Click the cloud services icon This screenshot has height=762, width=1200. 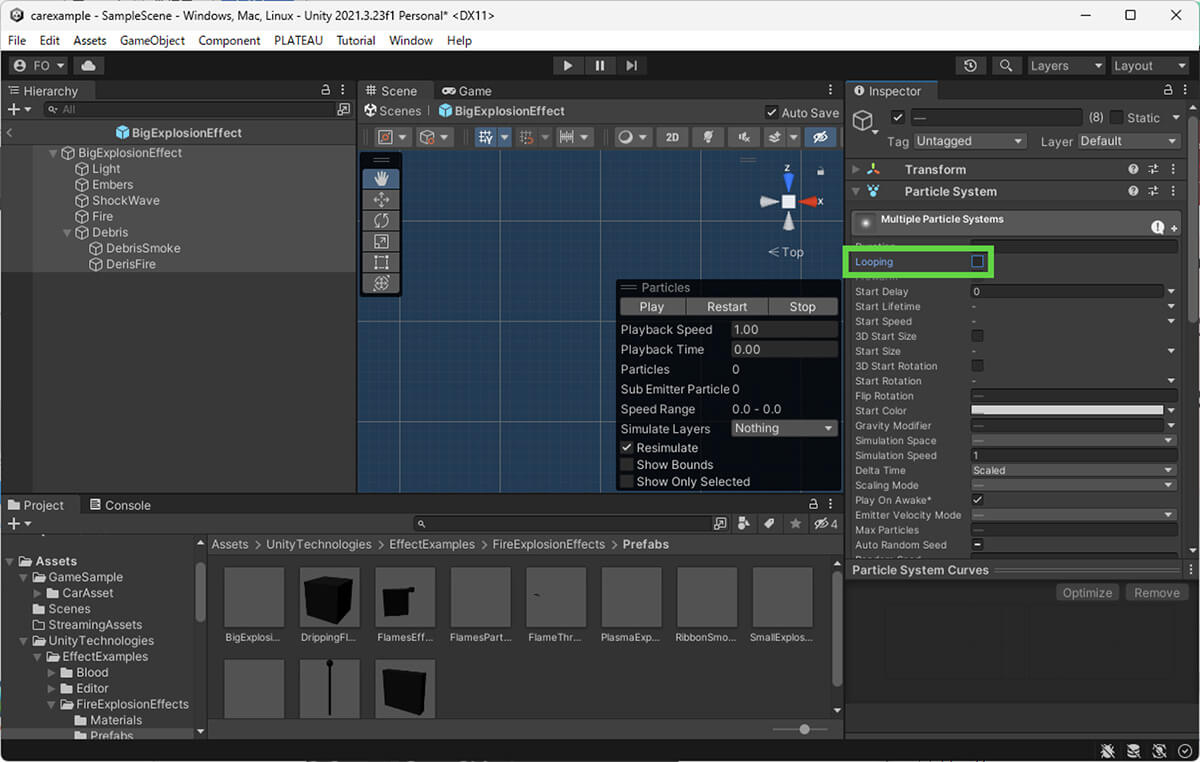88,66
